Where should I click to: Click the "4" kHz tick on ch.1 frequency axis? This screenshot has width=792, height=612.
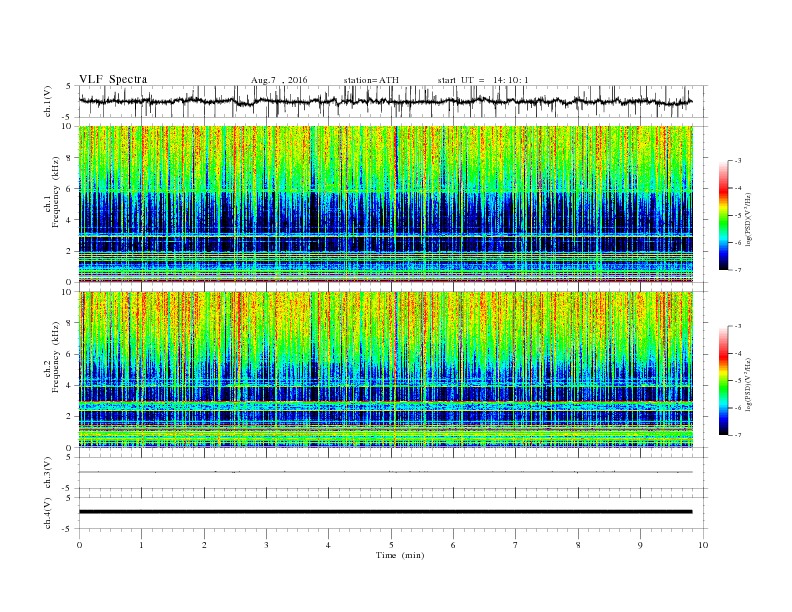click(x=69, y=220)
